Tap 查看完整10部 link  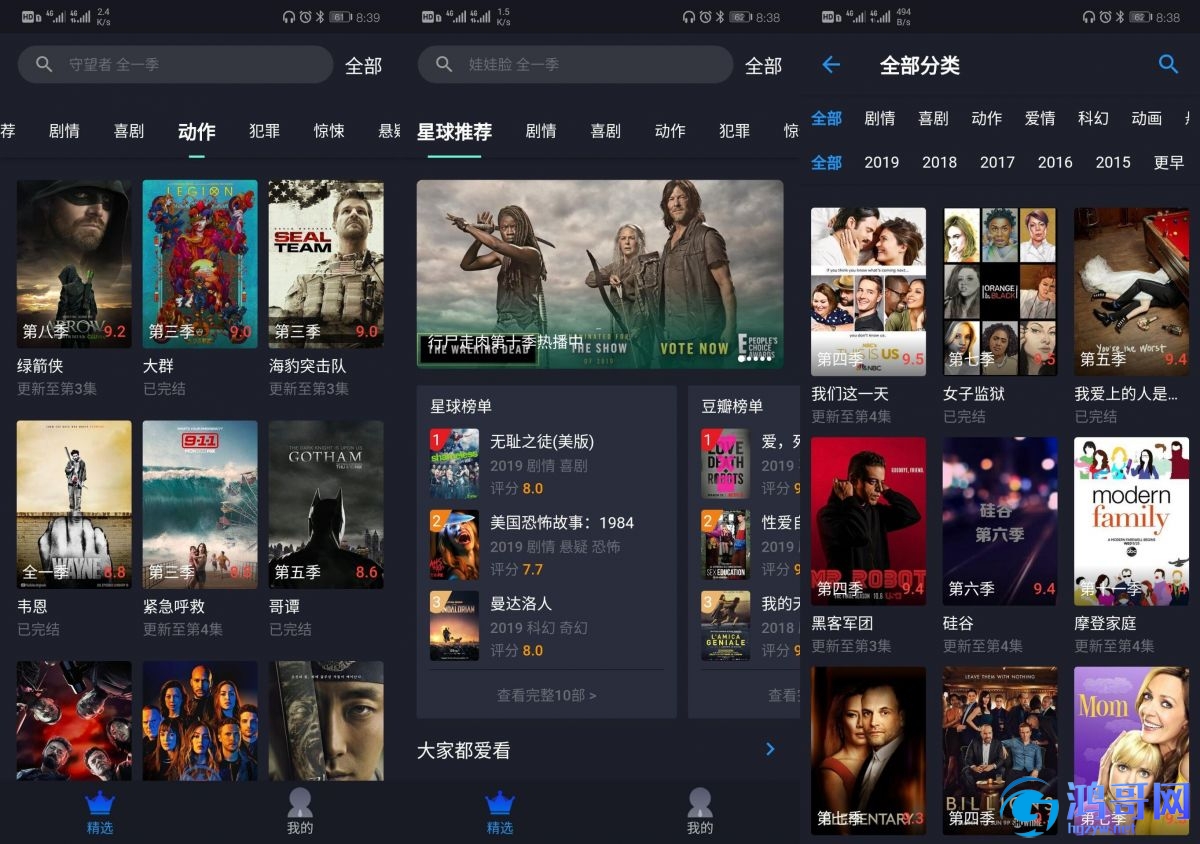pos(547,695)
